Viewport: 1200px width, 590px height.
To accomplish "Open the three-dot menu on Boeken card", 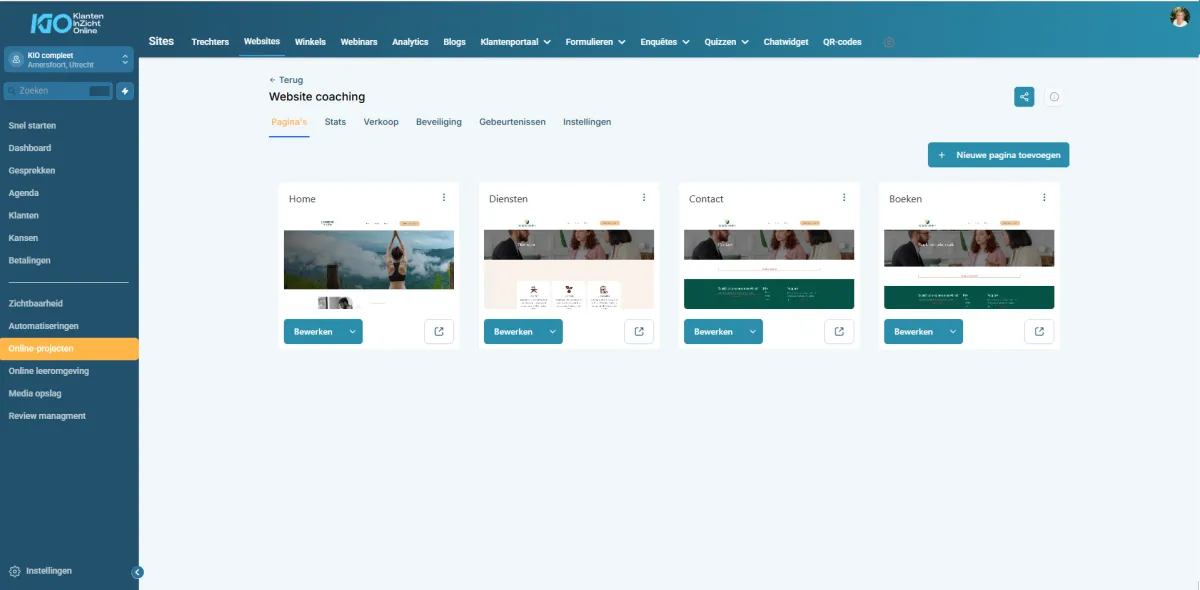I will pos(1044,198).
